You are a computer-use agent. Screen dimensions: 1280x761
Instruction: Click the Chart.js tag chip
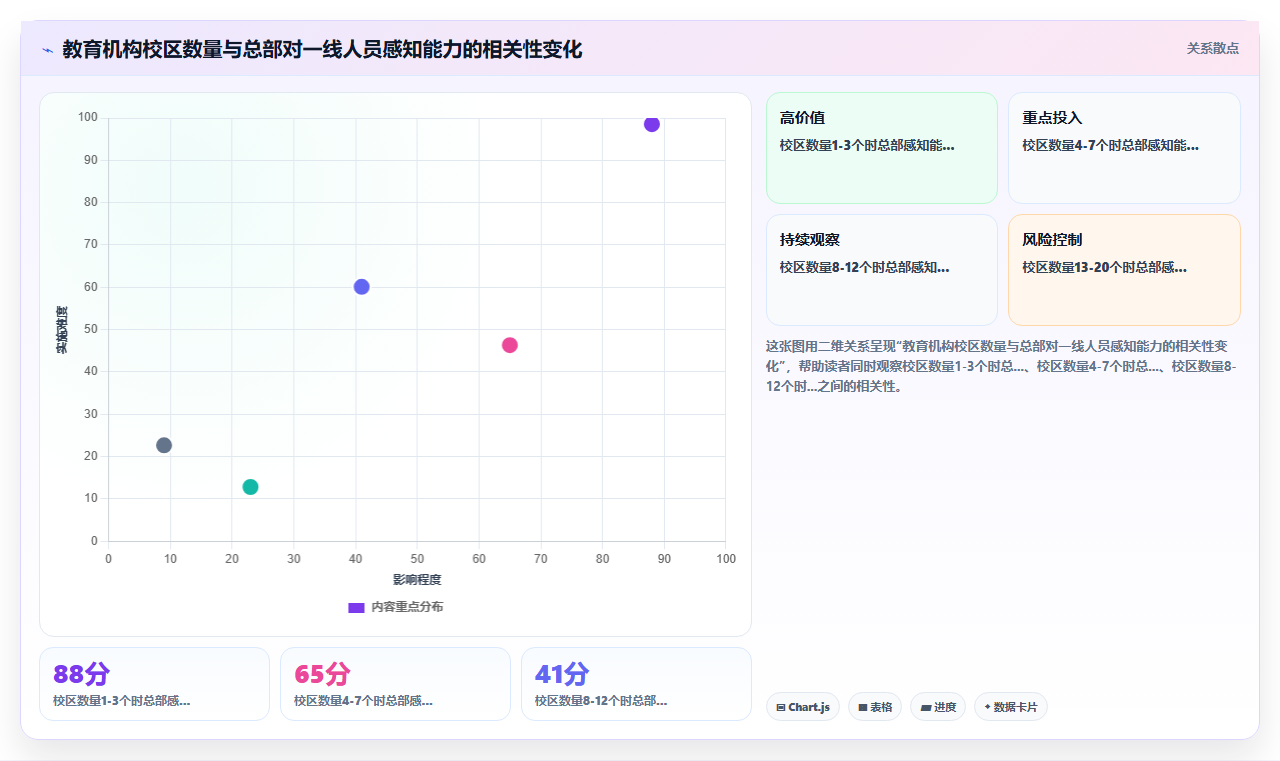click(x=803, y=707)
